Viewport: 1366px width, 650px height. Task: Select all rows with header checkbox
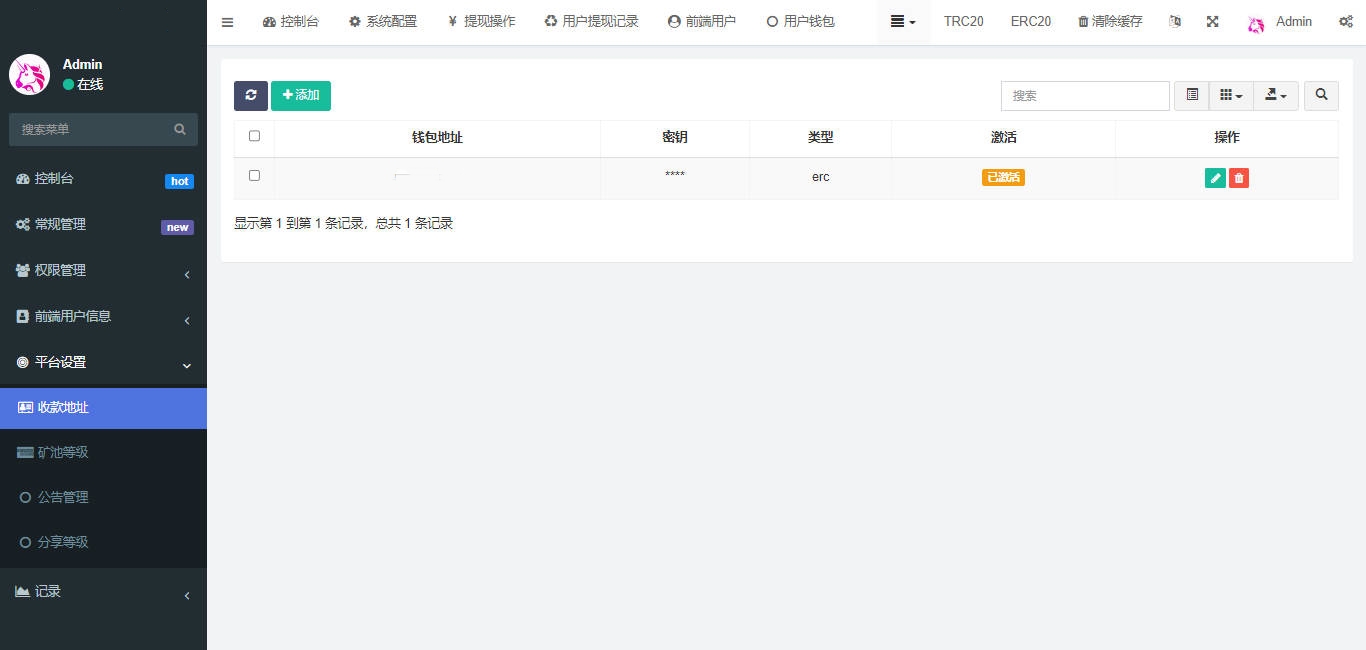click(x=254, y=136)
